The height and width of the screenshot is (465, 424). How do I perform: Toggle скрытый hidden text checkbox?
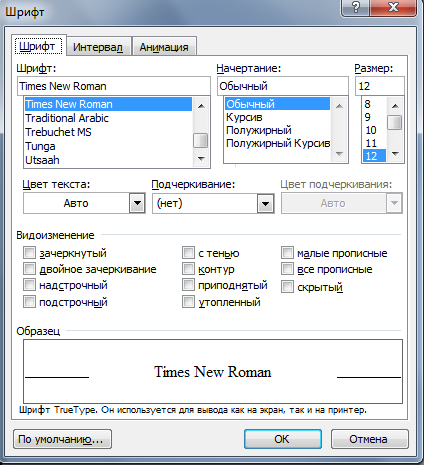point(287,286)
